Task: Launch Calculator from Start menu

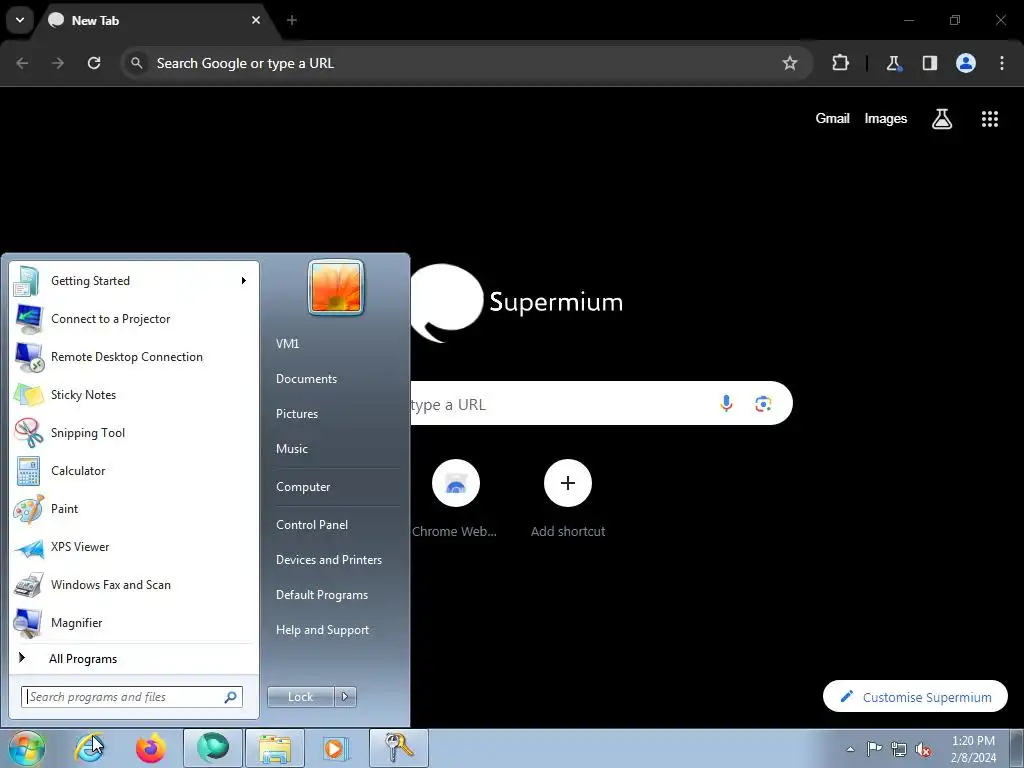Action: [133, 470]
